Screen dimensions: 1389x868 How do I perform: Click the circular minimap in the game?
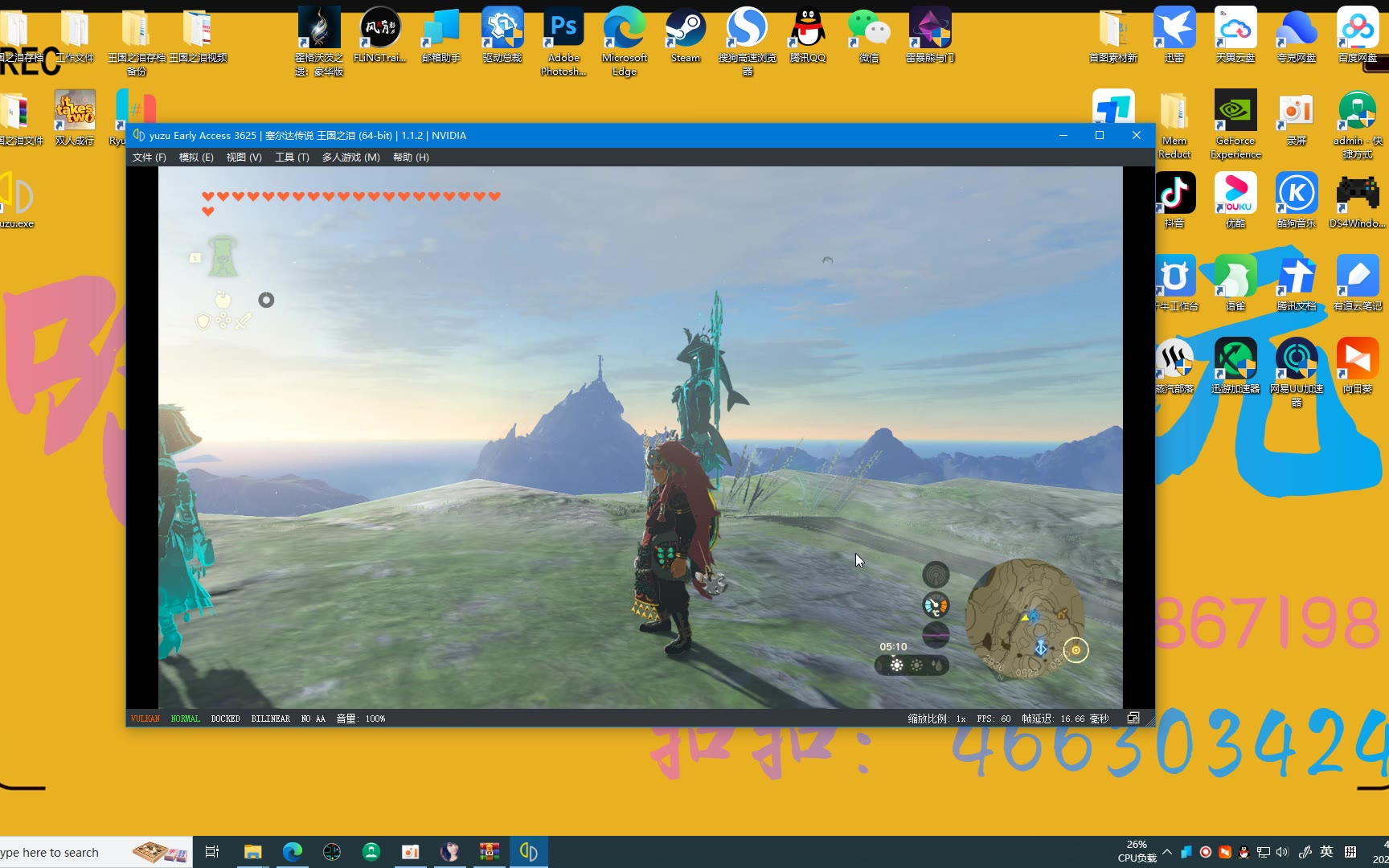[1024, 618]
